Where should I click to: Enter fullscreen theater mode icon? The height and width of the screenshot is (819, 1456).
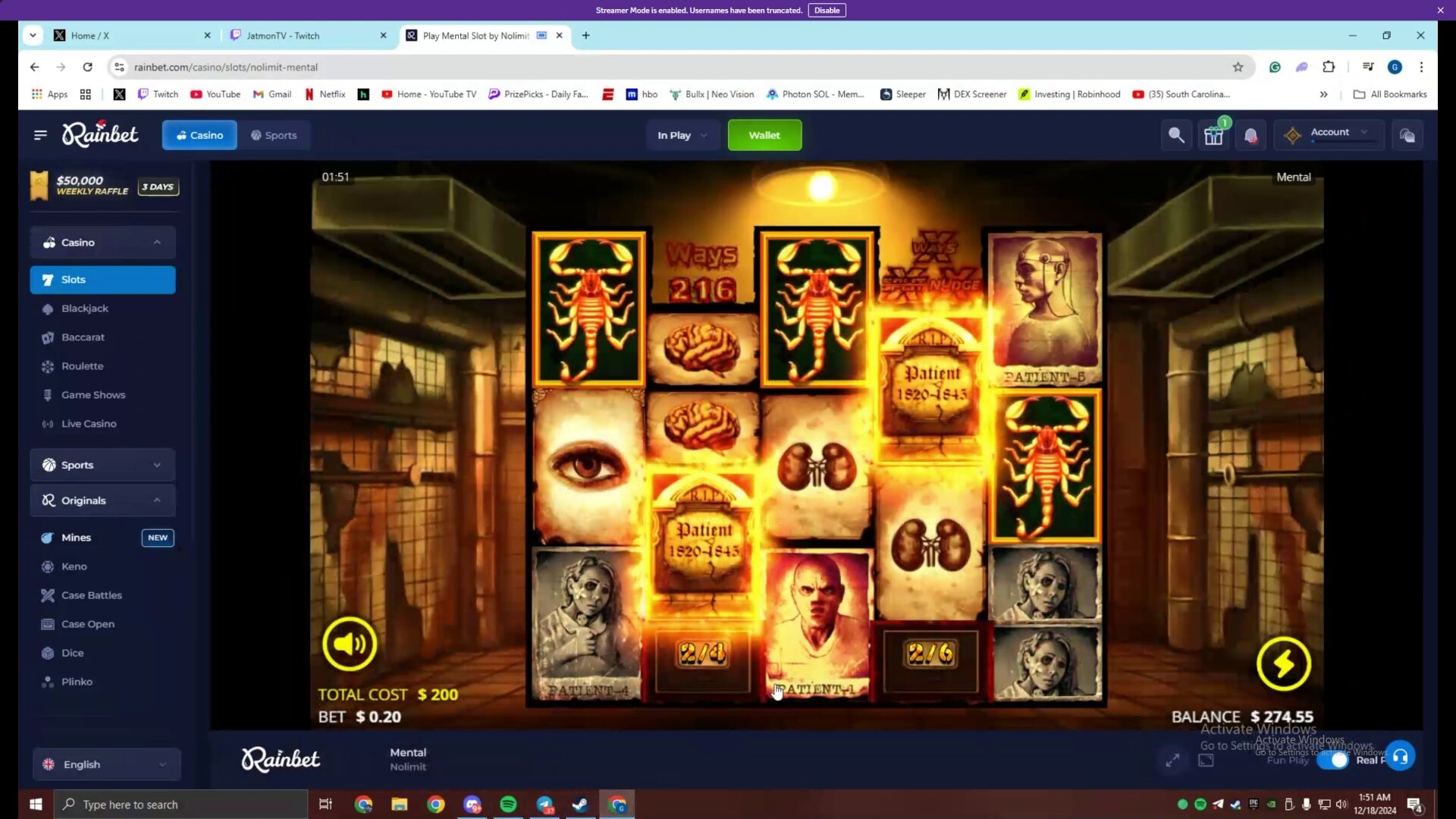[1206, 760]
